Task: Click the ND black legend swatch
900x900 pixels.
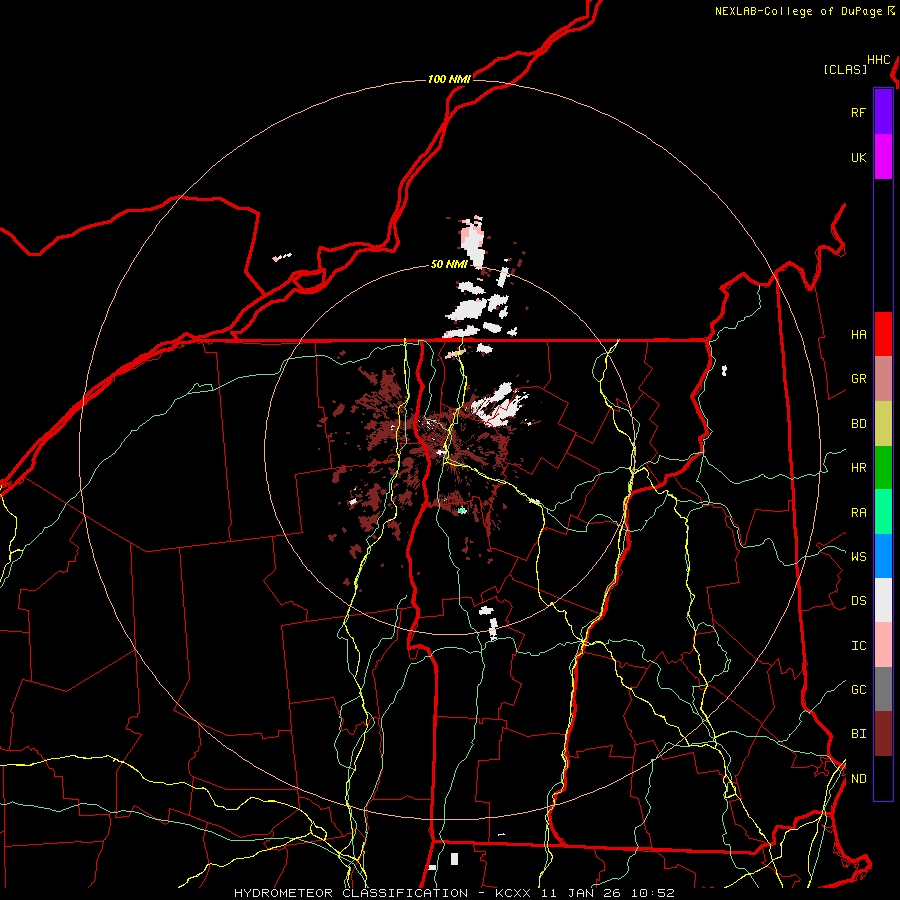Action: point(883,778)
